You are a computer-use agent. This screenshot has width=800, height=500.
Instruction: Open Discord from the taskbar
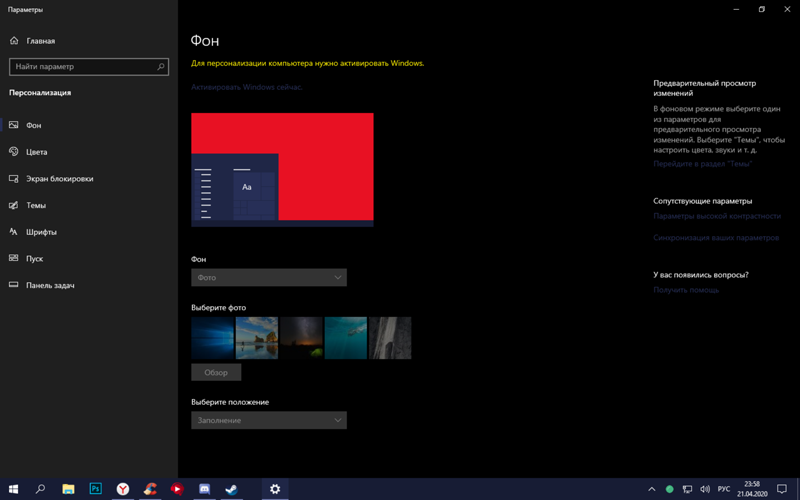coord(204,489)
